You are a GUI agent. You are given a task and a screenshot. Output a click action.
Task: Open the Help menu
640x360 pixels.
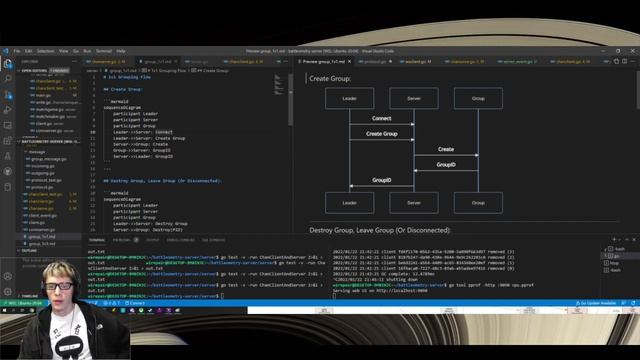(x=121, y=51)
